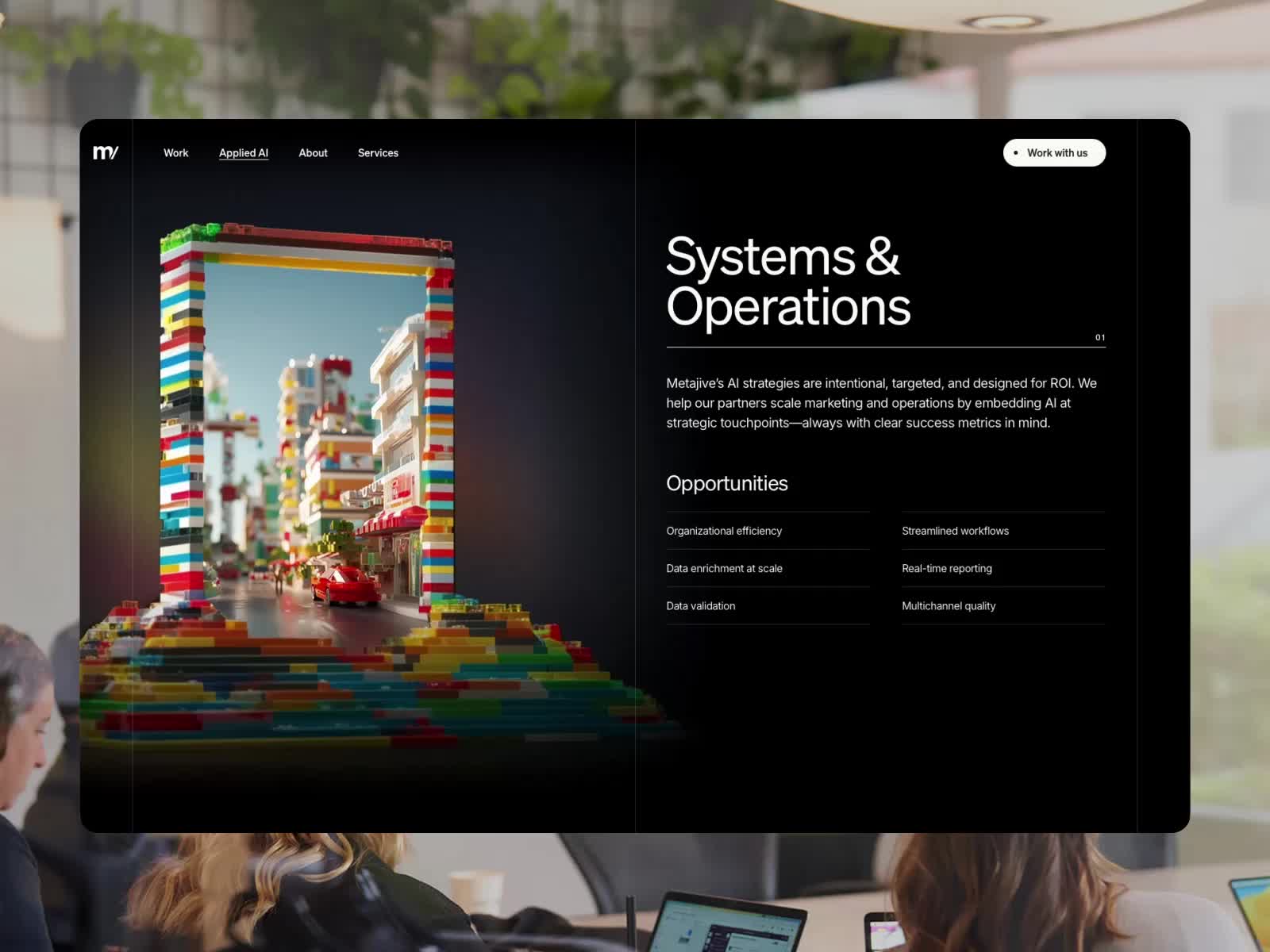Click the 01 section number marker

tap(1100, 338)
